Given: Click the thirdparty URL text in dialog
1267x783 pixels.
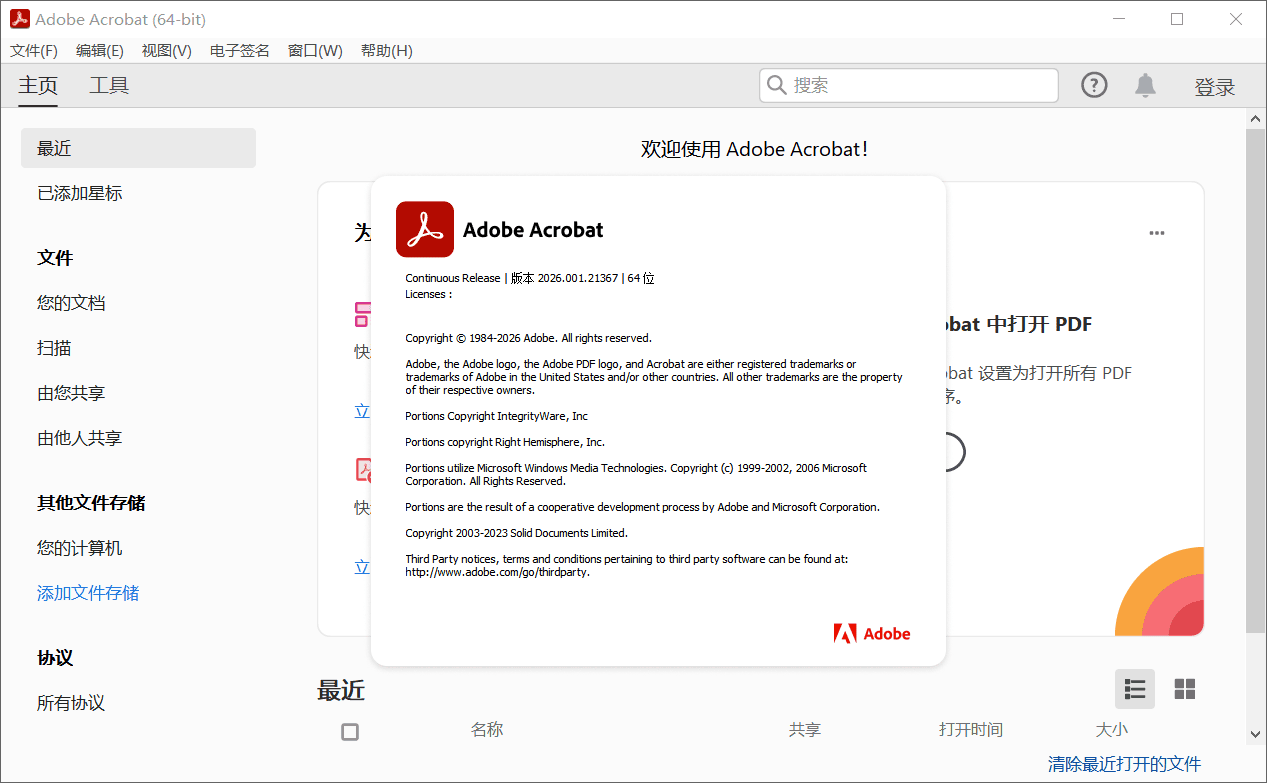Looking at the screenshot, I should click(x=497, y=572).
